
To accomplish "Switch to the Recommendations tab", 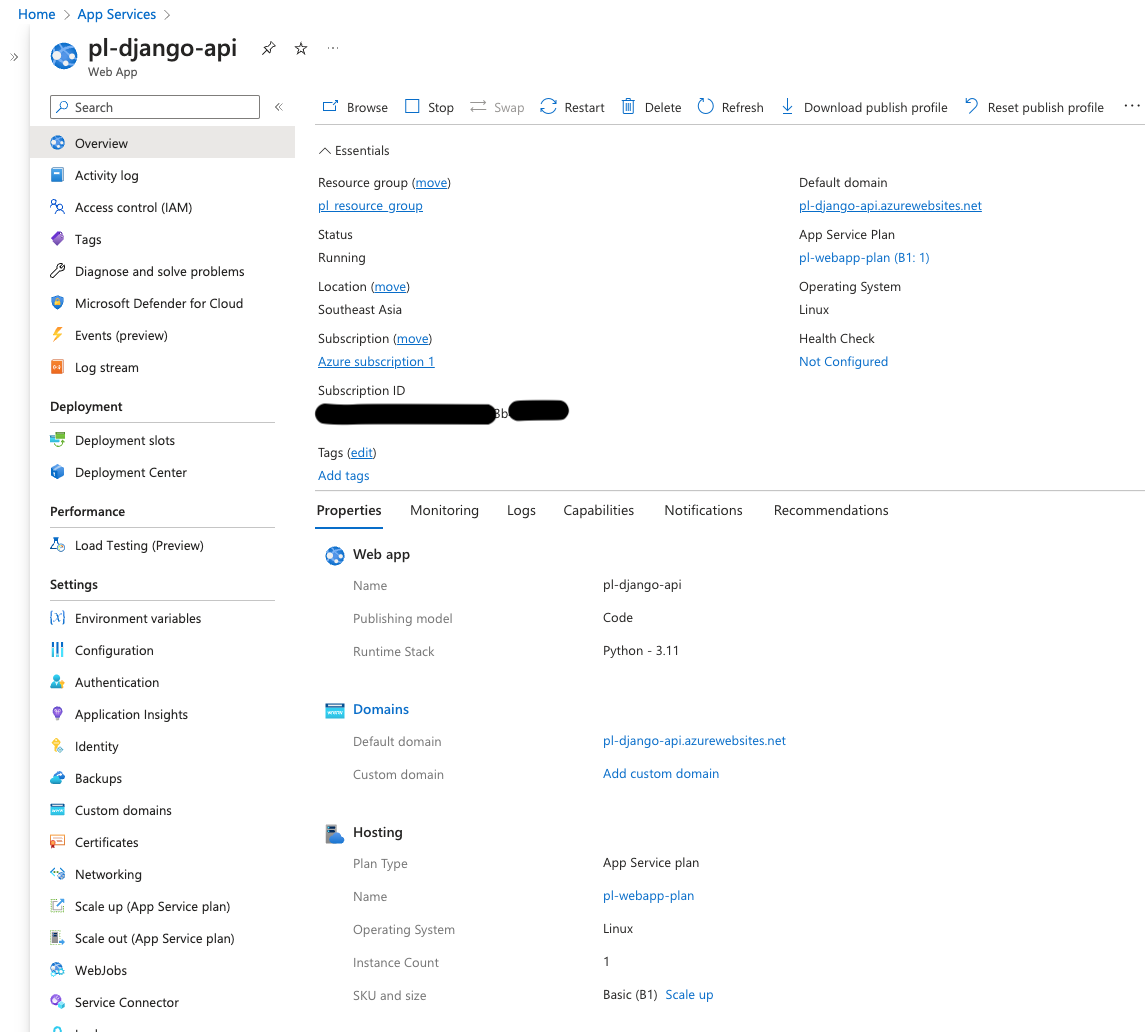I will 831,511.
